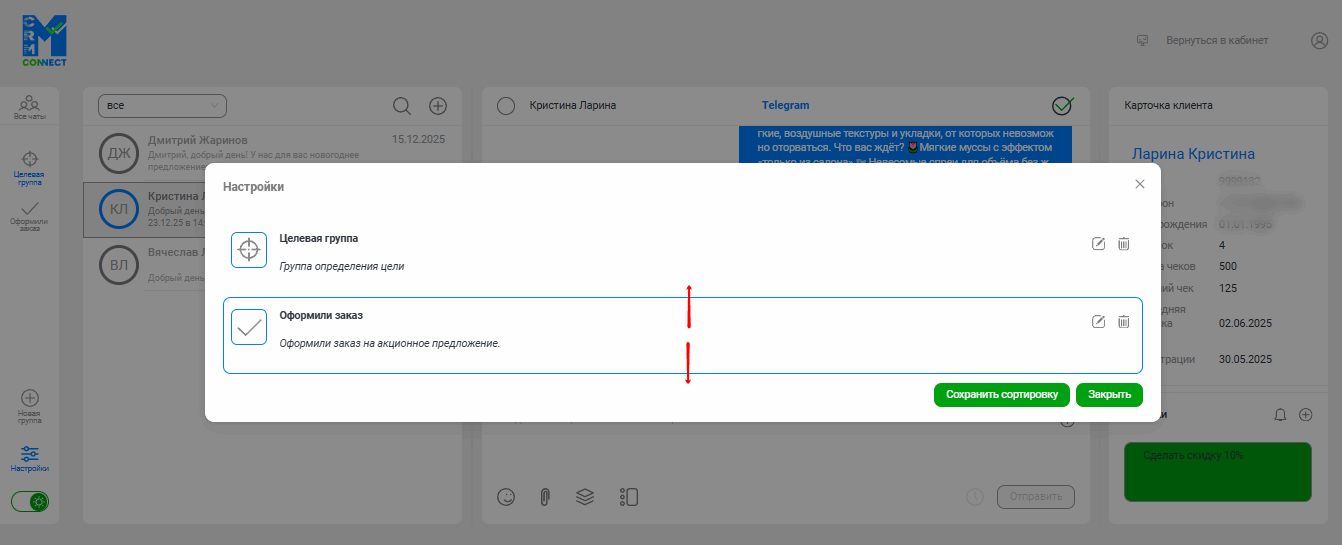Edit the Оформили заказ group
1342x545 pixels.
(x=1098, y=321)
